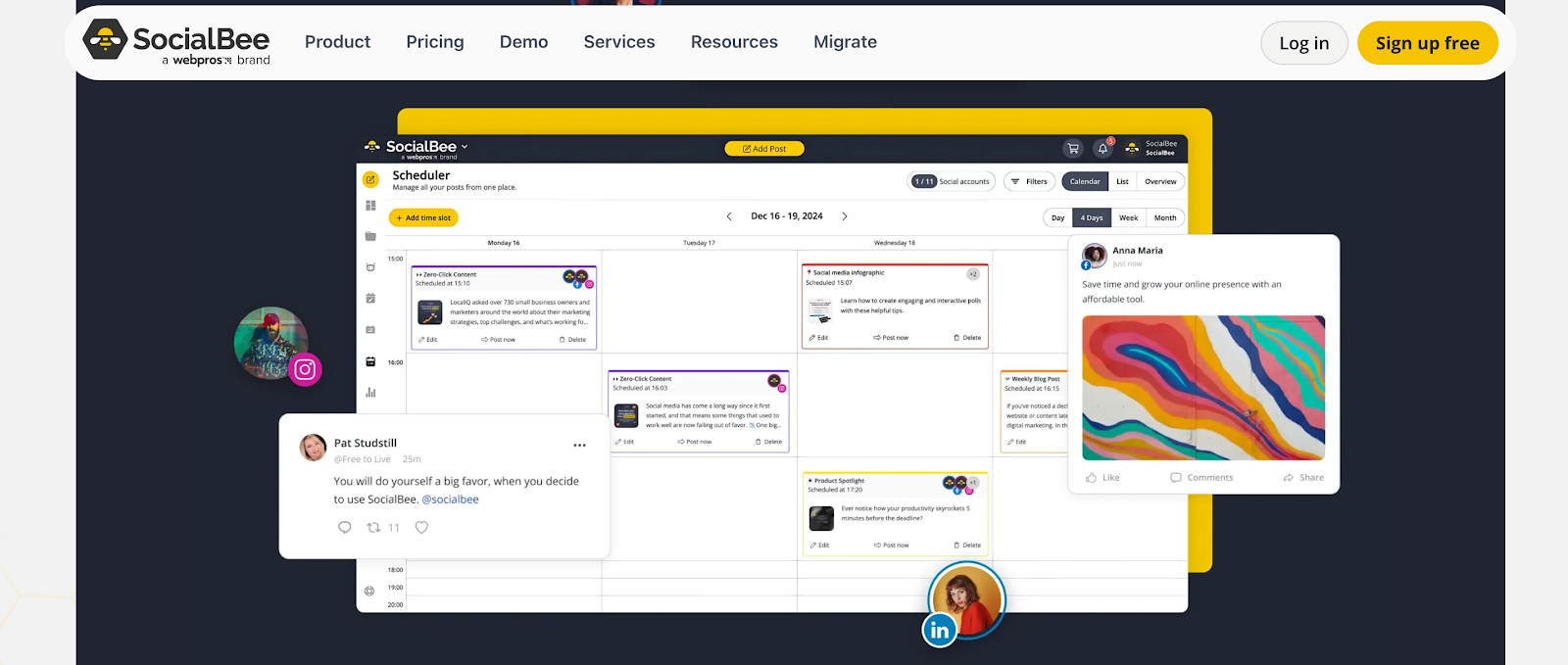
Task: Click Post now on the 16:03 Zero-Click Content card
Action: [695, 442]
